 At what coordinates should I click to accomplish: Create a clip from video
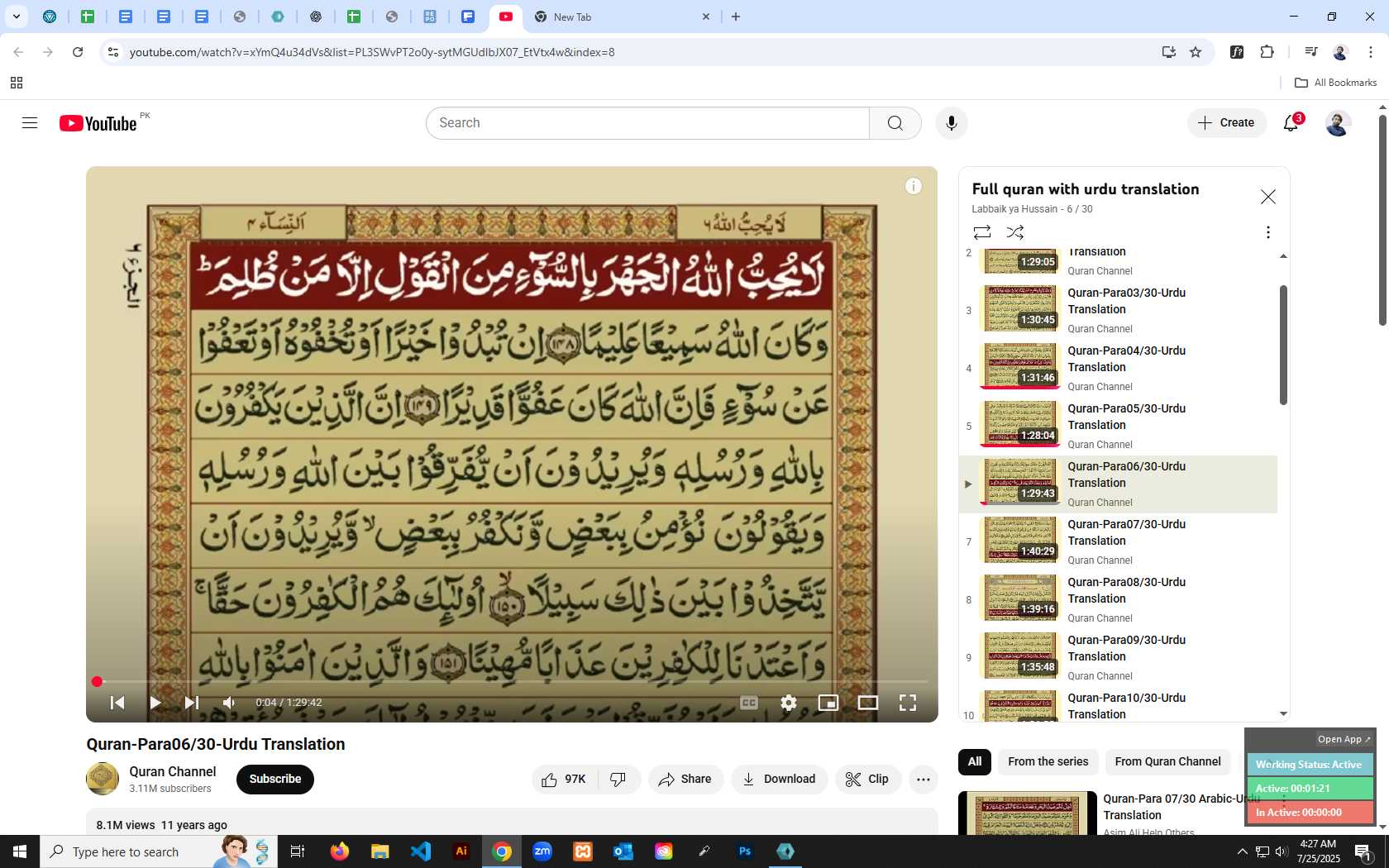867,780
